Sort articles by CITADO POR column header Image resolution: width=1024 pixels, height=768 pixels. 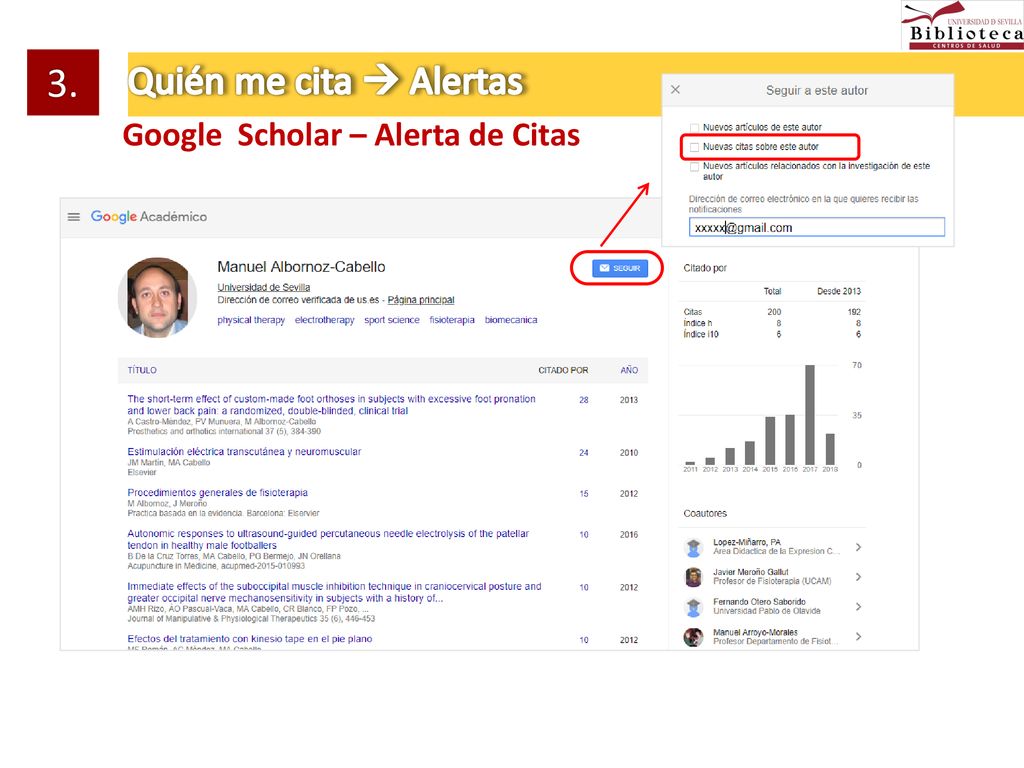point(563,370)
